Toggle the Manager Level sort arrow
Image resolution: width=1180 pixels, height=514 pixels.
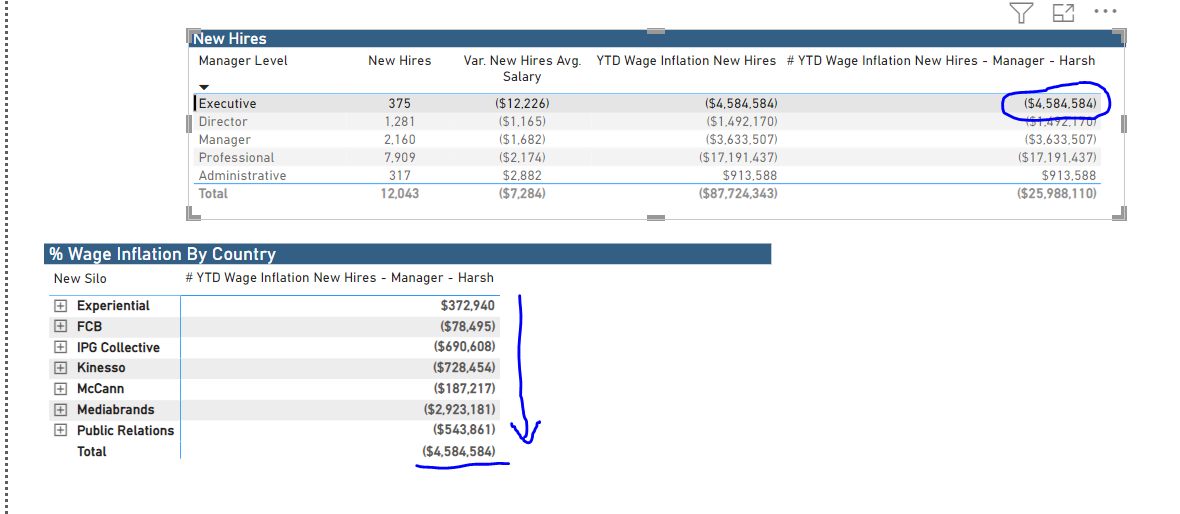point(204,87)
